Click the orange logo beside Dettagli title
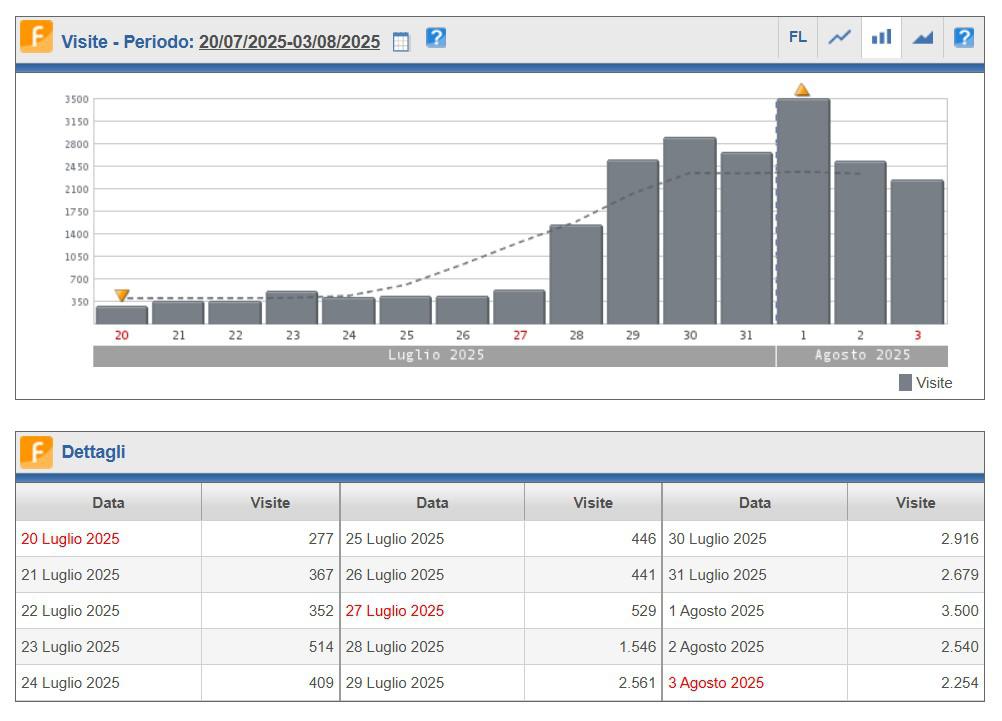 pos(36,452)
